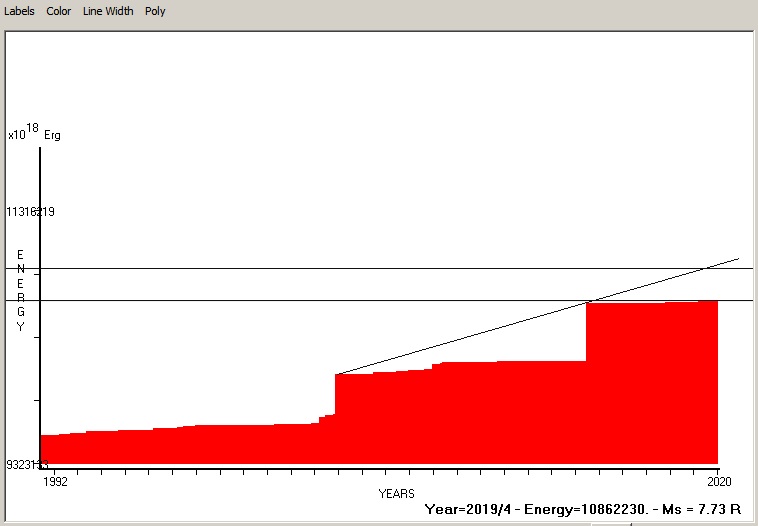Click the 9323133 y-axis minimum label
The width and height of the screenshot is (758, 526).
click(x=27, y=465)
